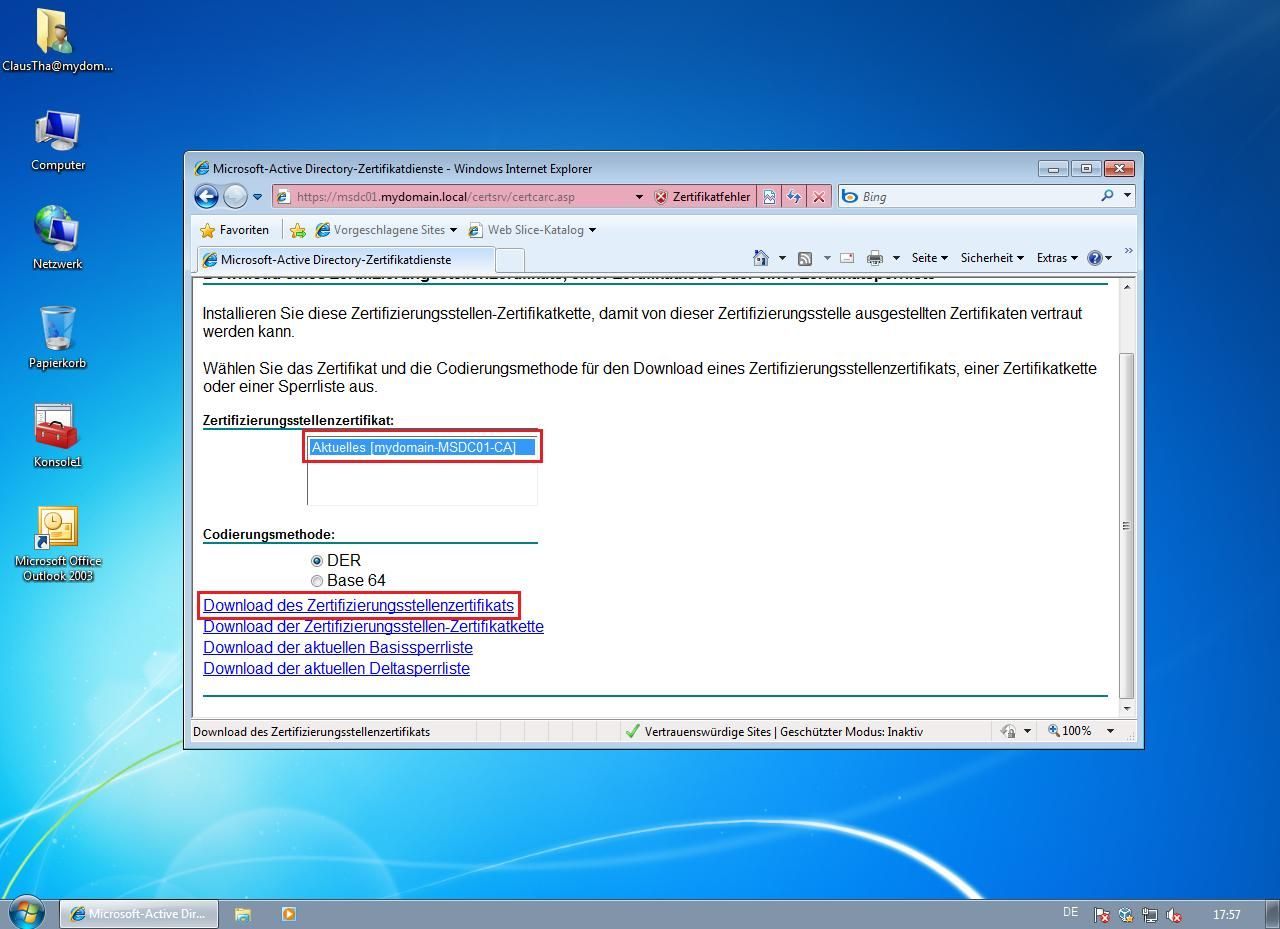This screenshot has height=929, width=1280.
Task: Go back with the browser Back arrow
Action: point(206,197)
